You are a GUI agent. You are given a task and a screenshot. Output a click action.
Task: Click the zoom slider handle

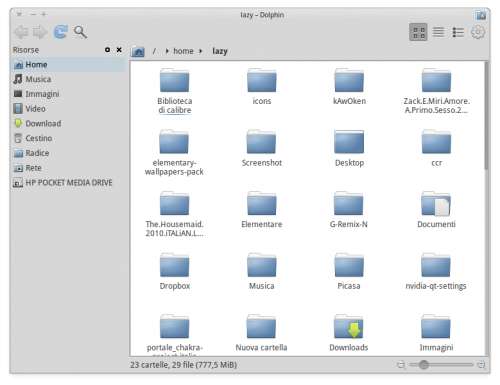[x=424, y=365]
